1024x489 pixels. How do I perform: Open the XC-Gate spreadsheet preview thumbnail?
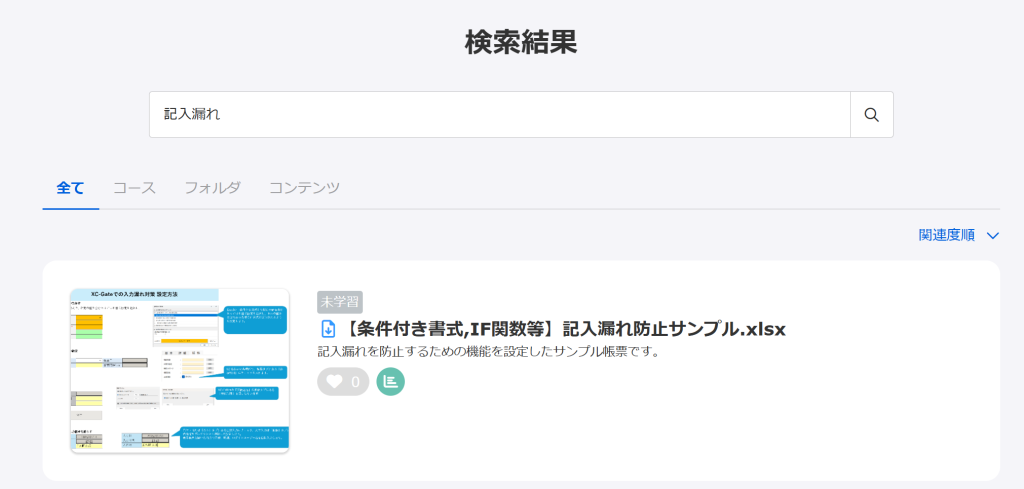pos(179,370)
